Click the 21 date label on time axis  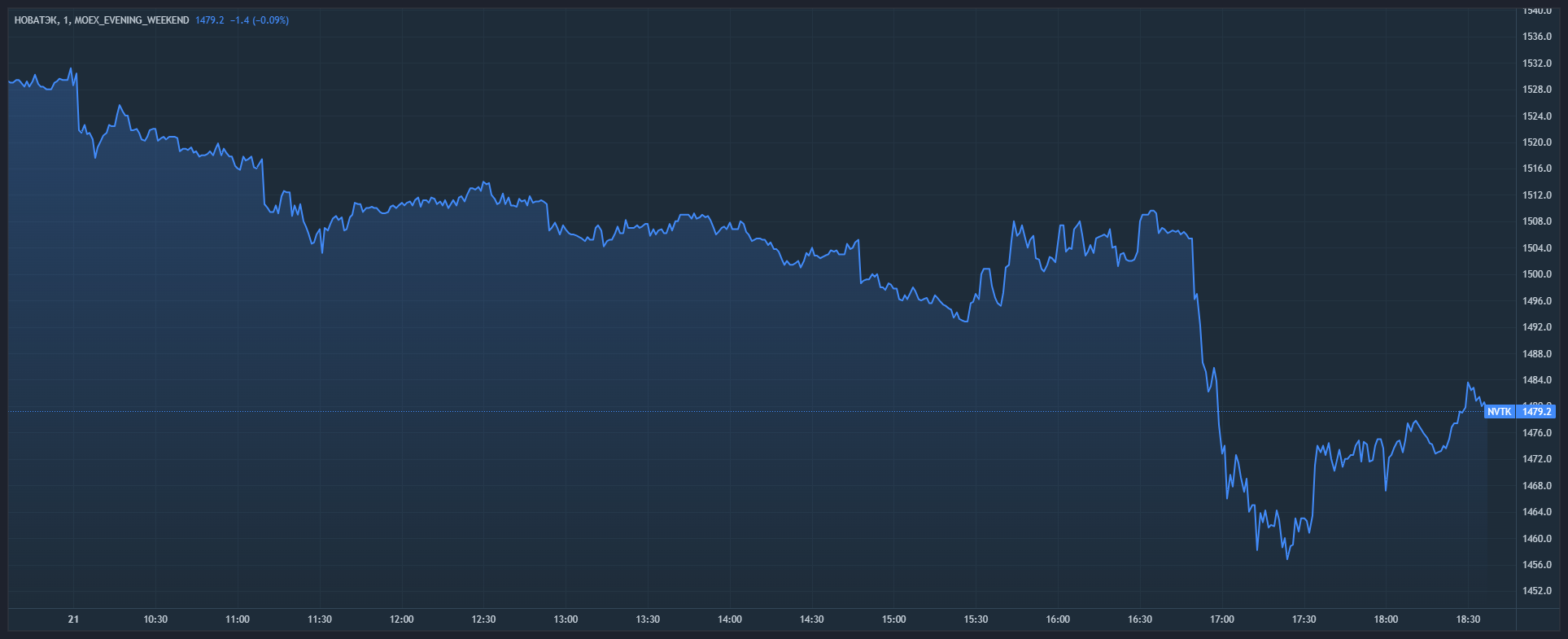coord(73,619)
